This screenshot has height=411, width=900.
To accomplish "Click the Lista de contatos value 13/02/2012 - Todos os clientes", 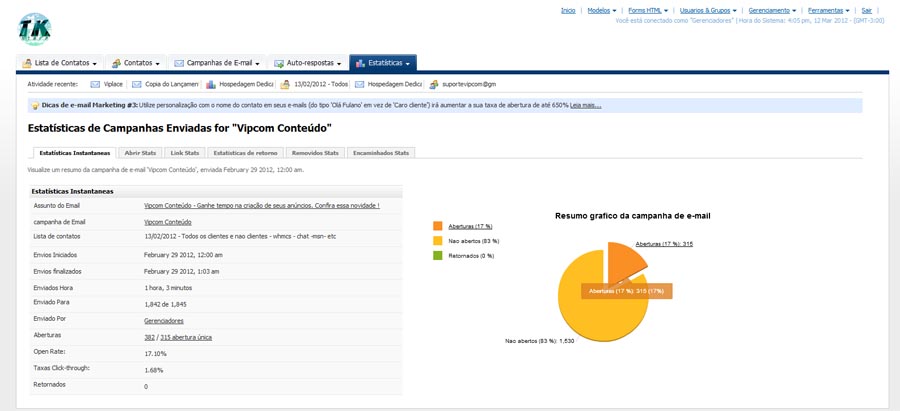I will (x=240, y=236).
